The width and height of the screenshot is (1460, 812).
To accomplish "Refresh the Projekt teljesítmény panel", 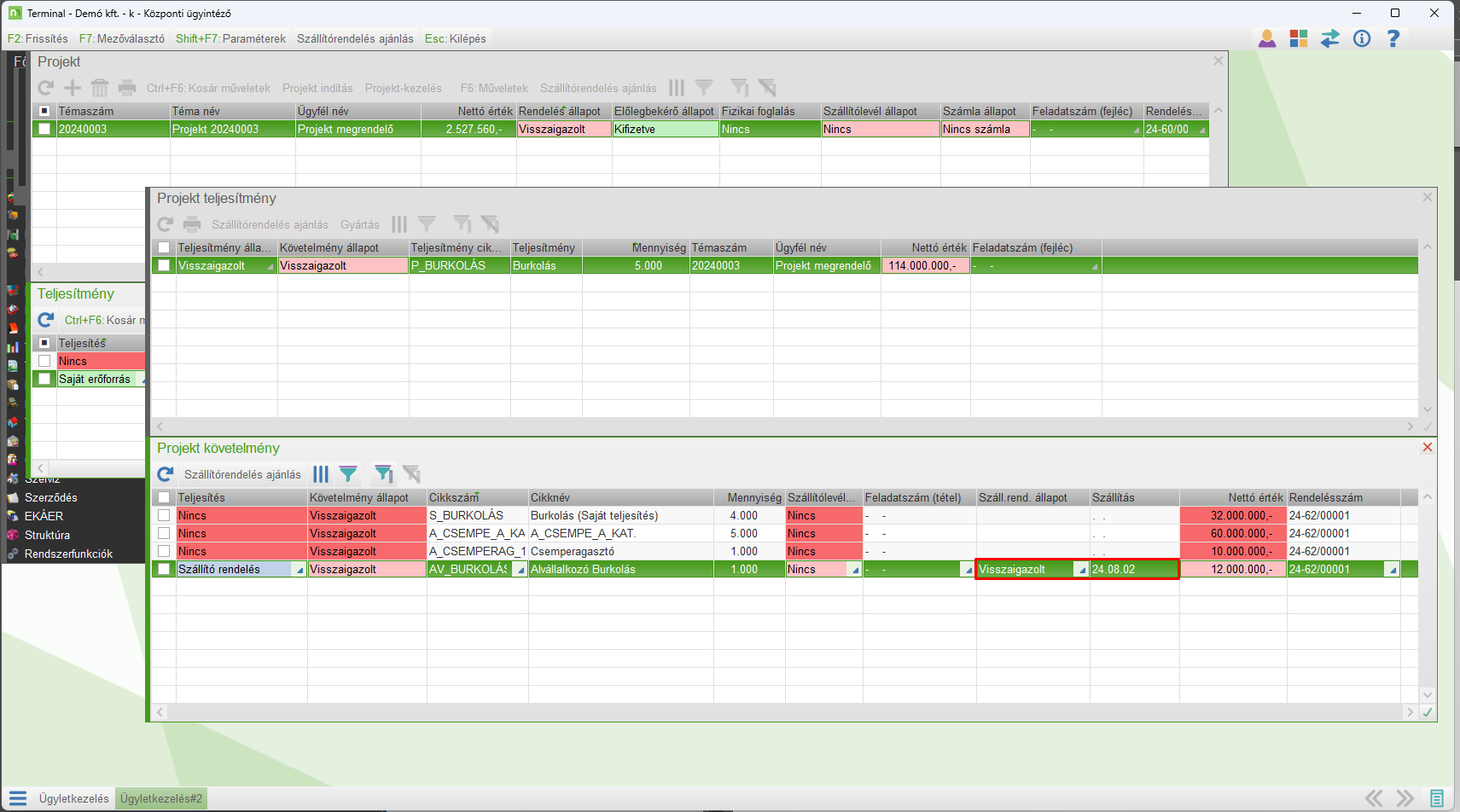I will [x=166, y=224].
